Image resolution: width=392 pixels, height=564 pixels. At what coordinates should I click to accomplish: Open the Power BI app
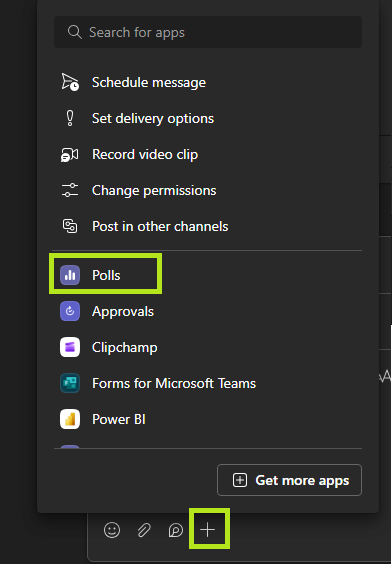tap(208, 419)
